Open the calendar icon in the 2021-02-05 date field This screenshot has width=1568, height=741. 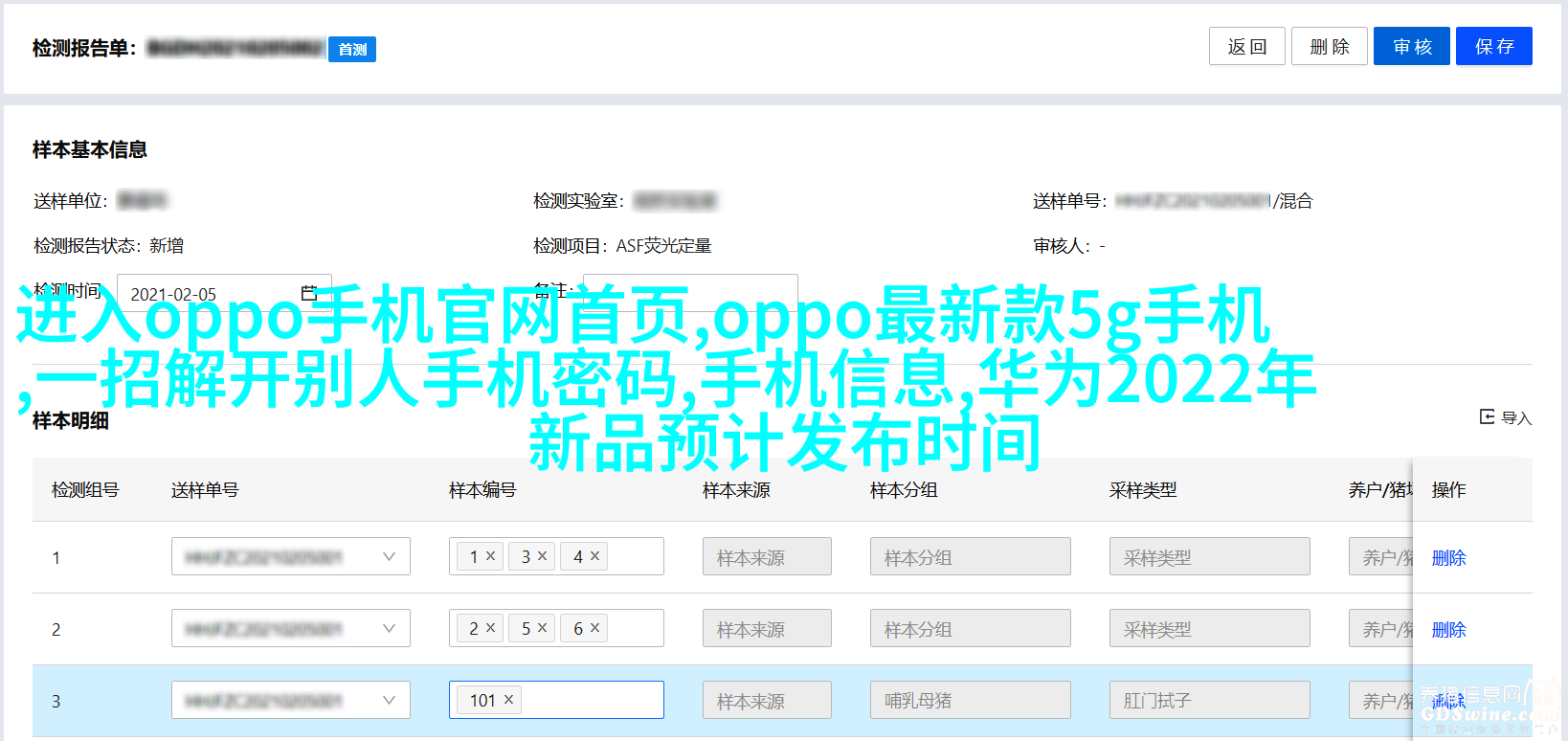point(309,293)
